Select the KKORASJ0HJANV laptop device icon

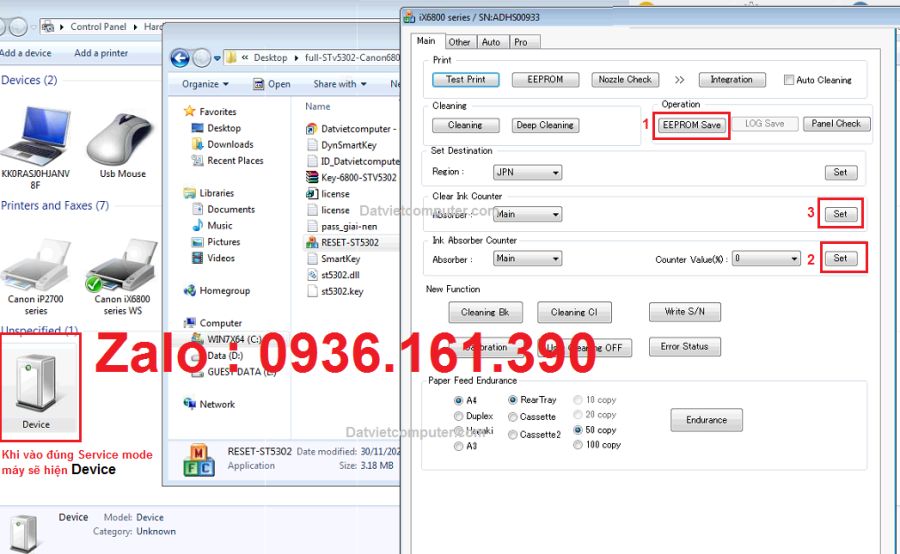(x=36, y=136)
